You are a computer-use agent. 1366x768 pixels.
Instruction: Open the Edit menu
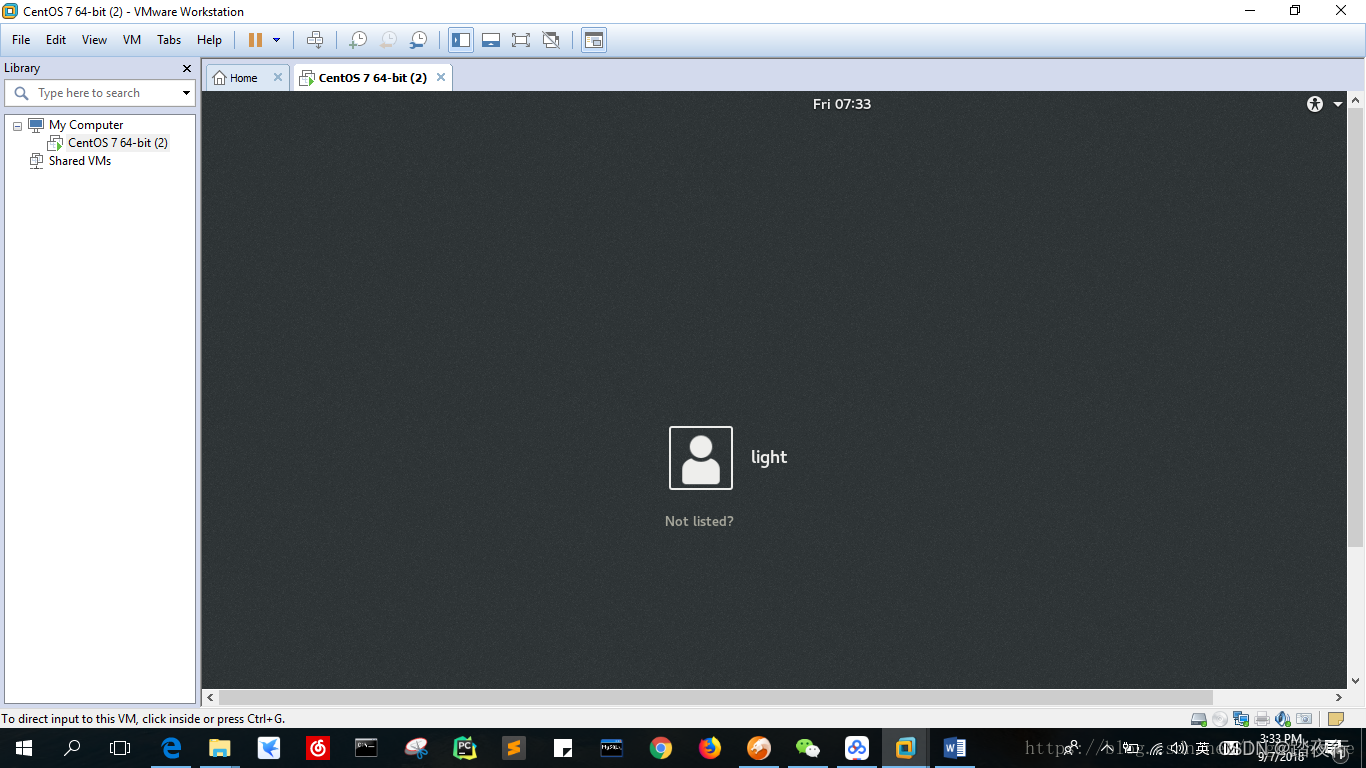tap(56, 40)
